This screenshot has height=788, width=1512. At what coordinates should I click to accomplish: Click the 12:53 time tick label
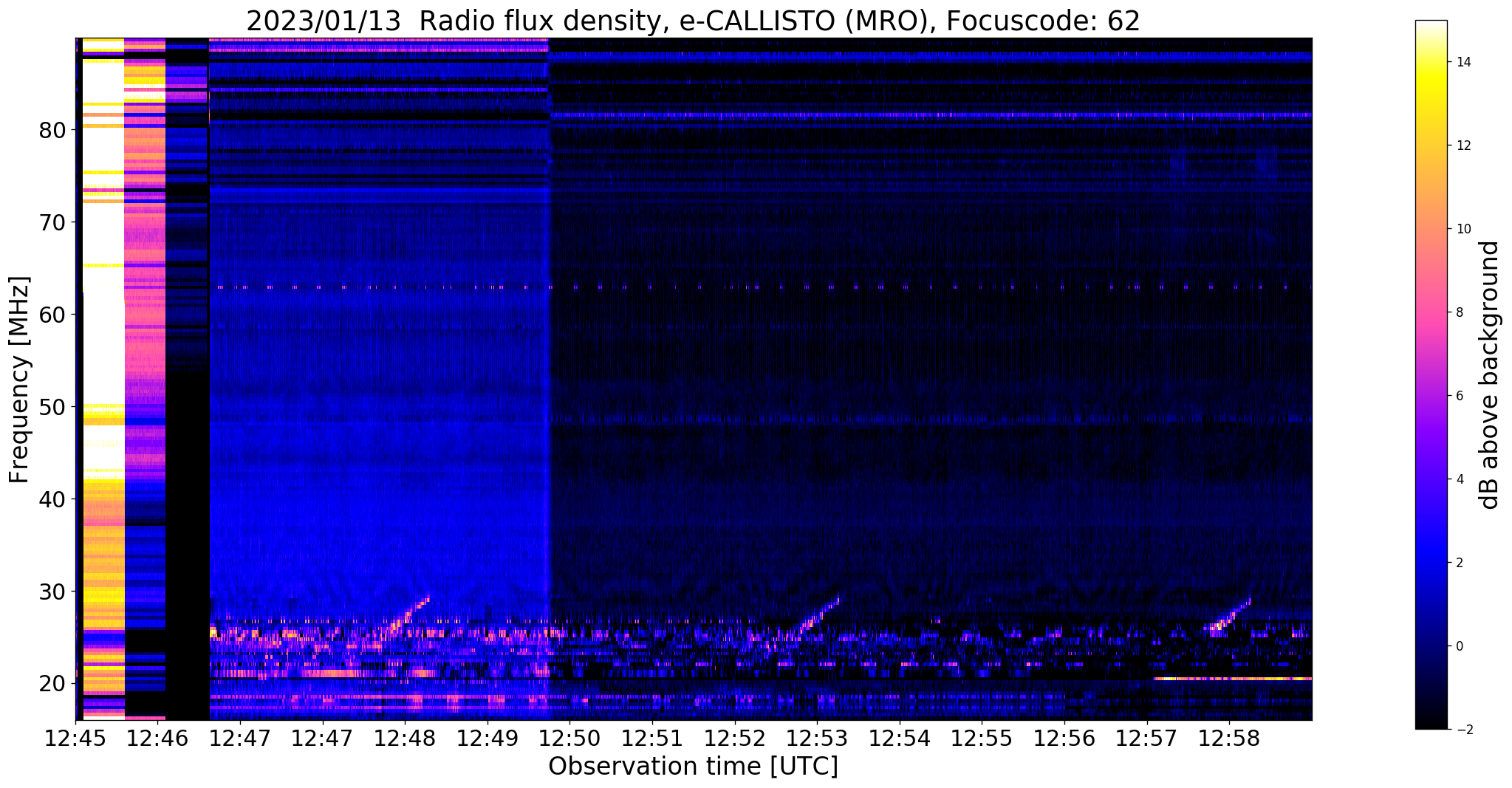817,739
